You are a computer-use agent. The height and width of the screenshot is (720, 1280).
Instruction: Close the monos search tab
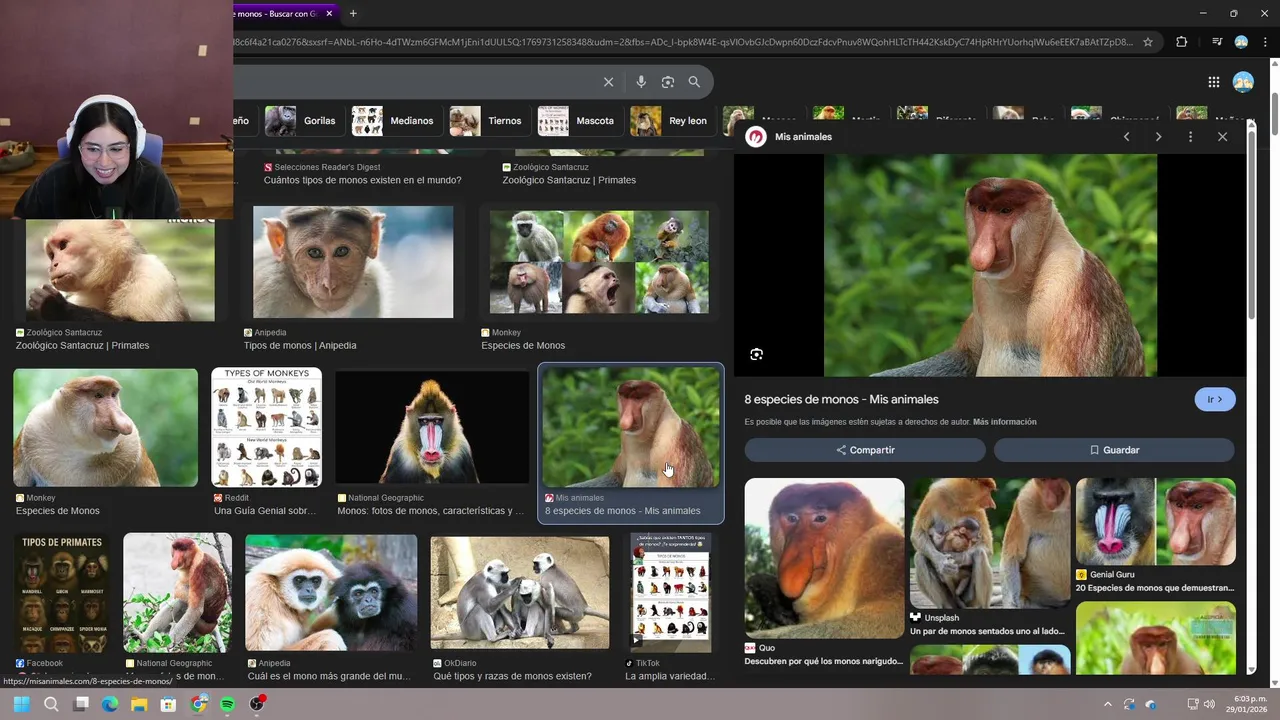[329, 13]
